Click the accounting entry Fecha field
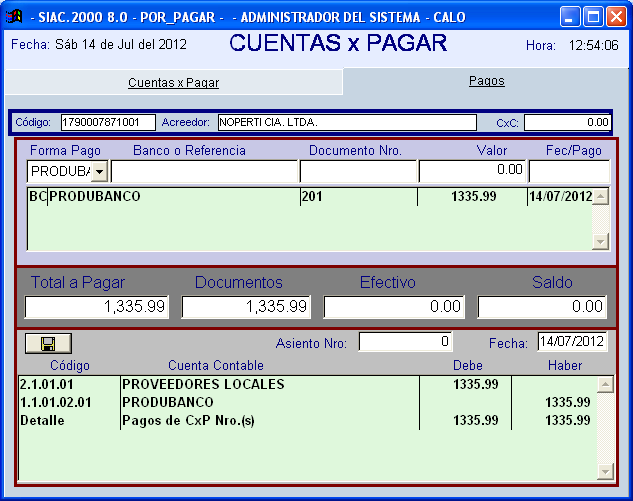Viewport: 633px width, 501px height. point(573,343)
